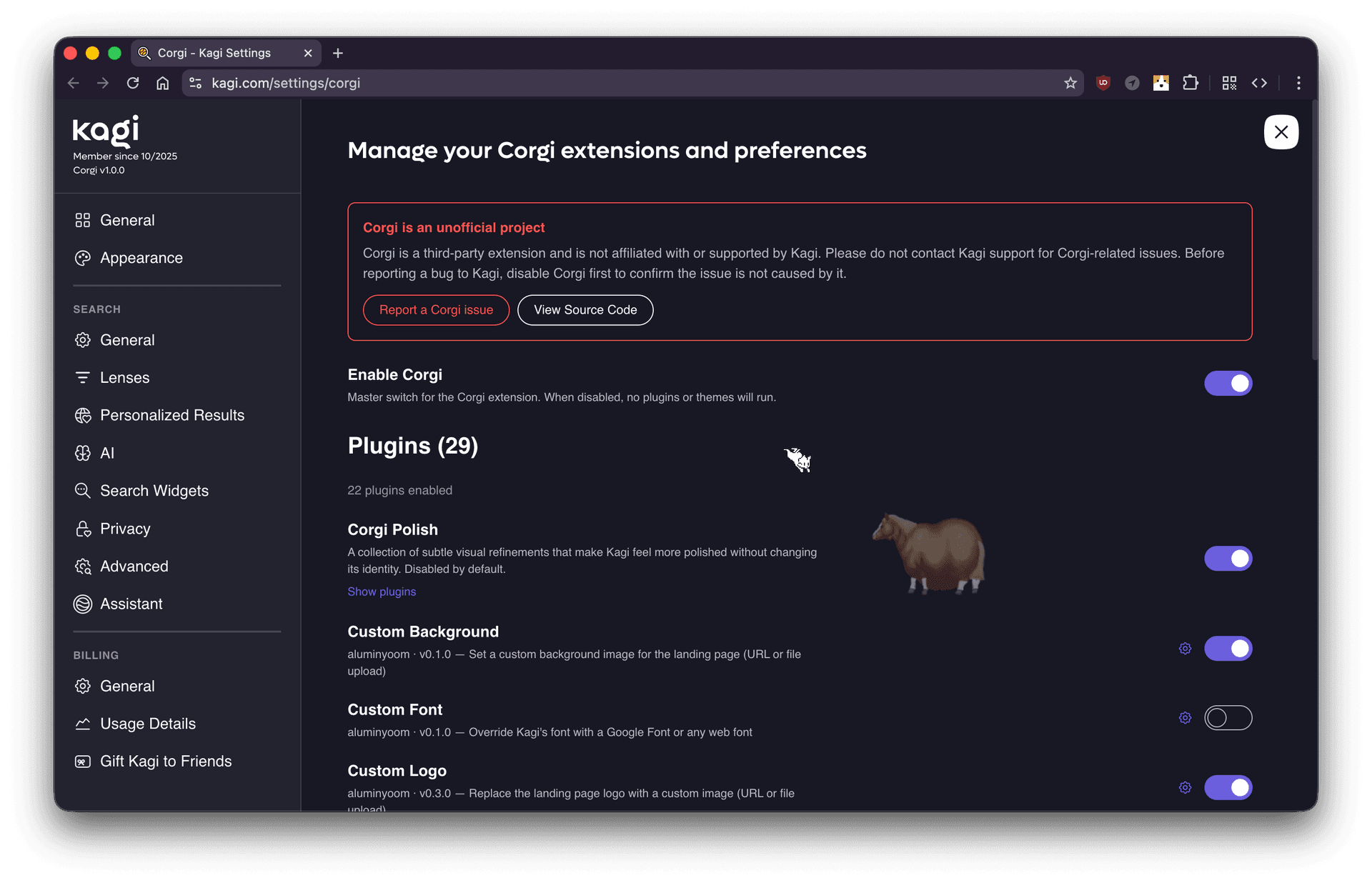
Task: Open Custom Background settings gear
Action: pyautogui.click(x=1185, y=649)
